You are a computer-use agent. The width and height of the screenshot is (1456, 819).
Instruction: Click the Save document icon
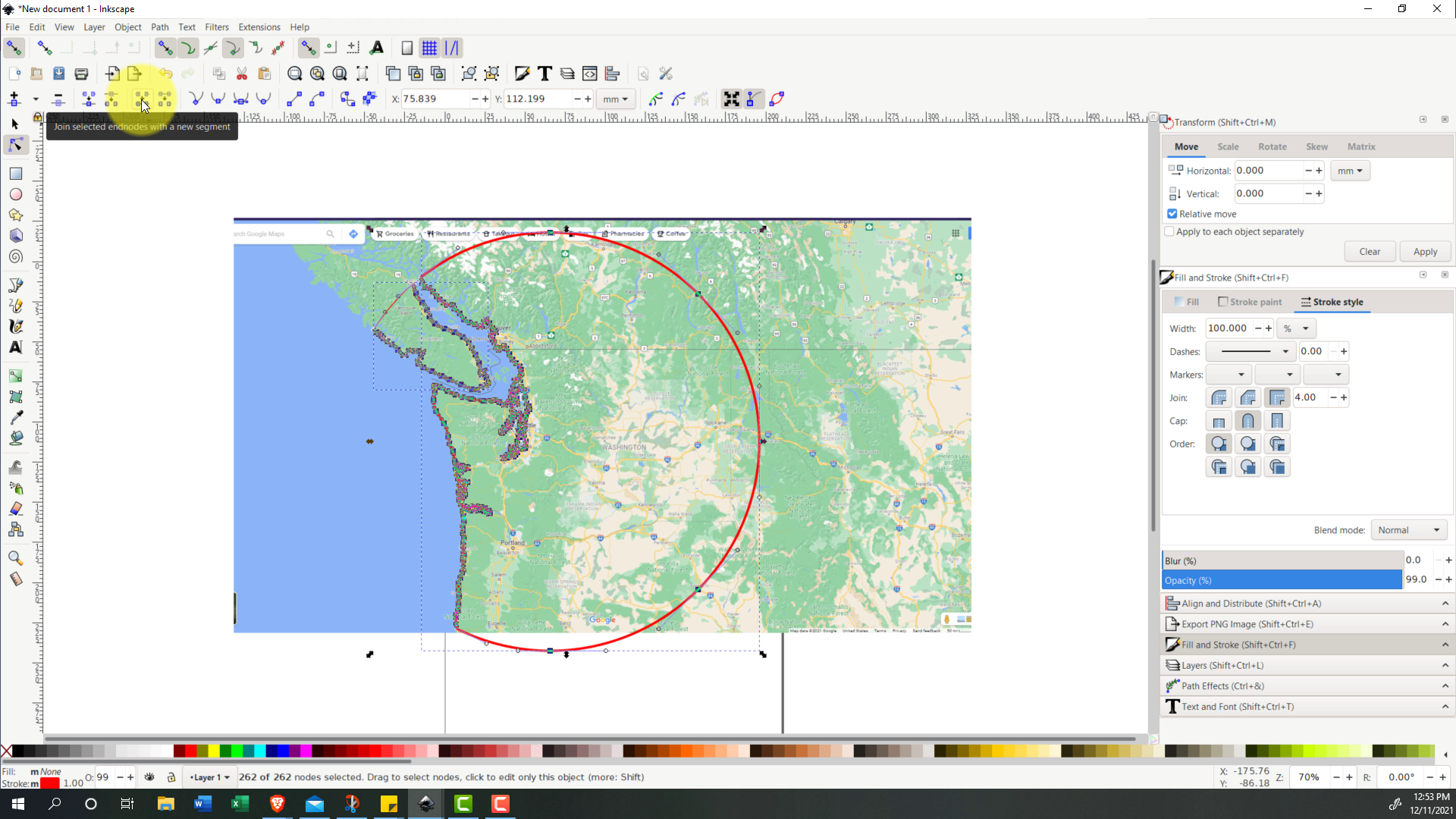[x=59, y=74]
